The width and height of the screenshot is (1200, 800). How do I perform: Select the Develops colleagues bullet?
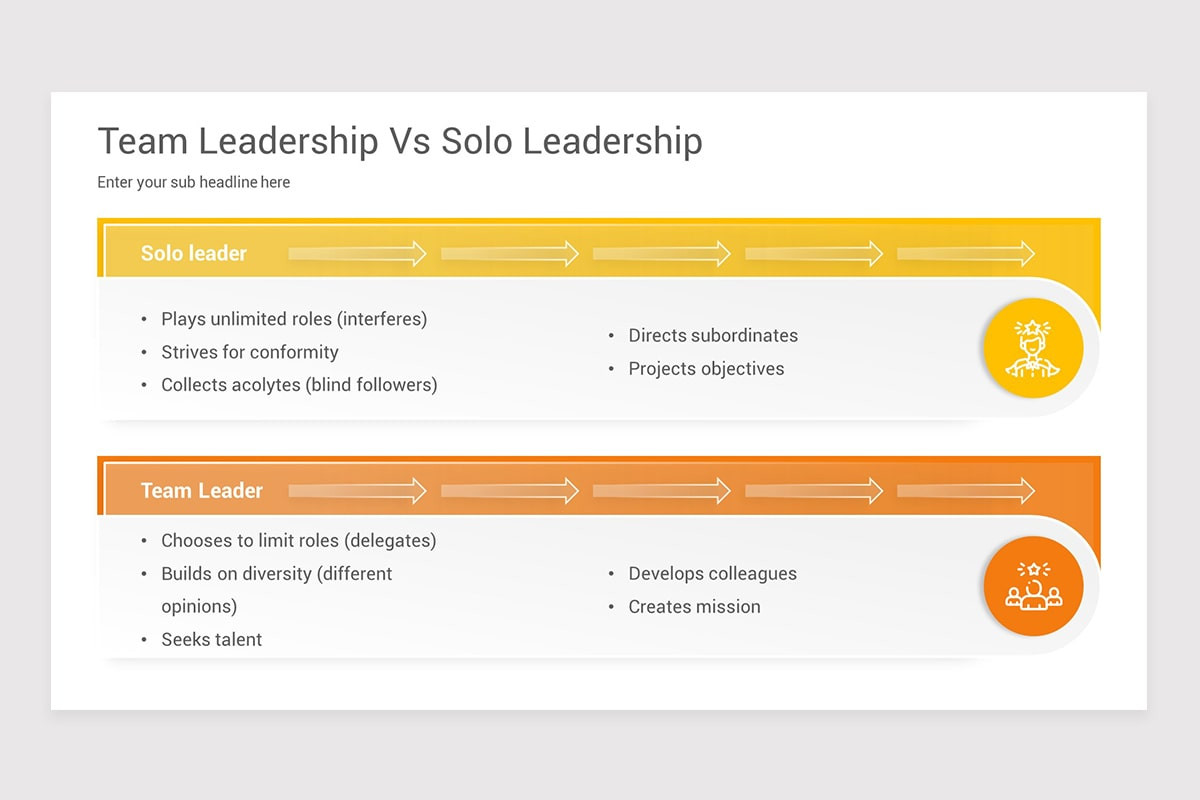click(712, 574)
